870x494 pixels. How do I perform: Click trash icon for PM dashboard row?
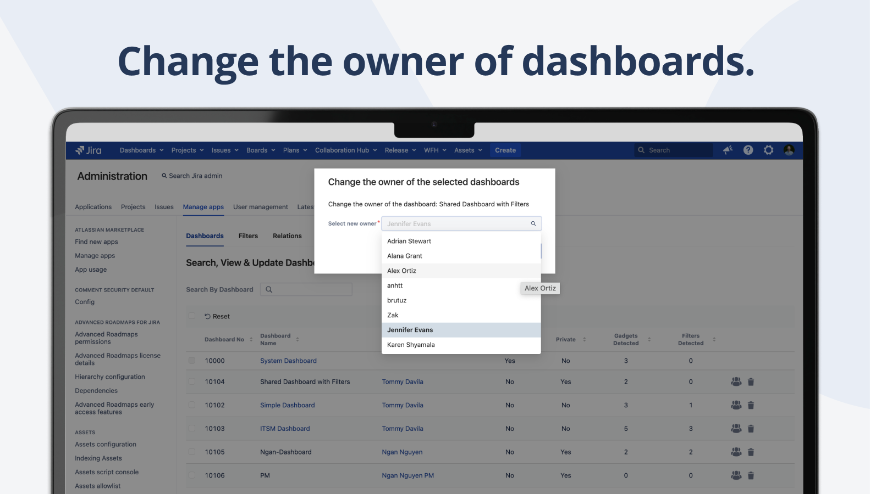751,475
